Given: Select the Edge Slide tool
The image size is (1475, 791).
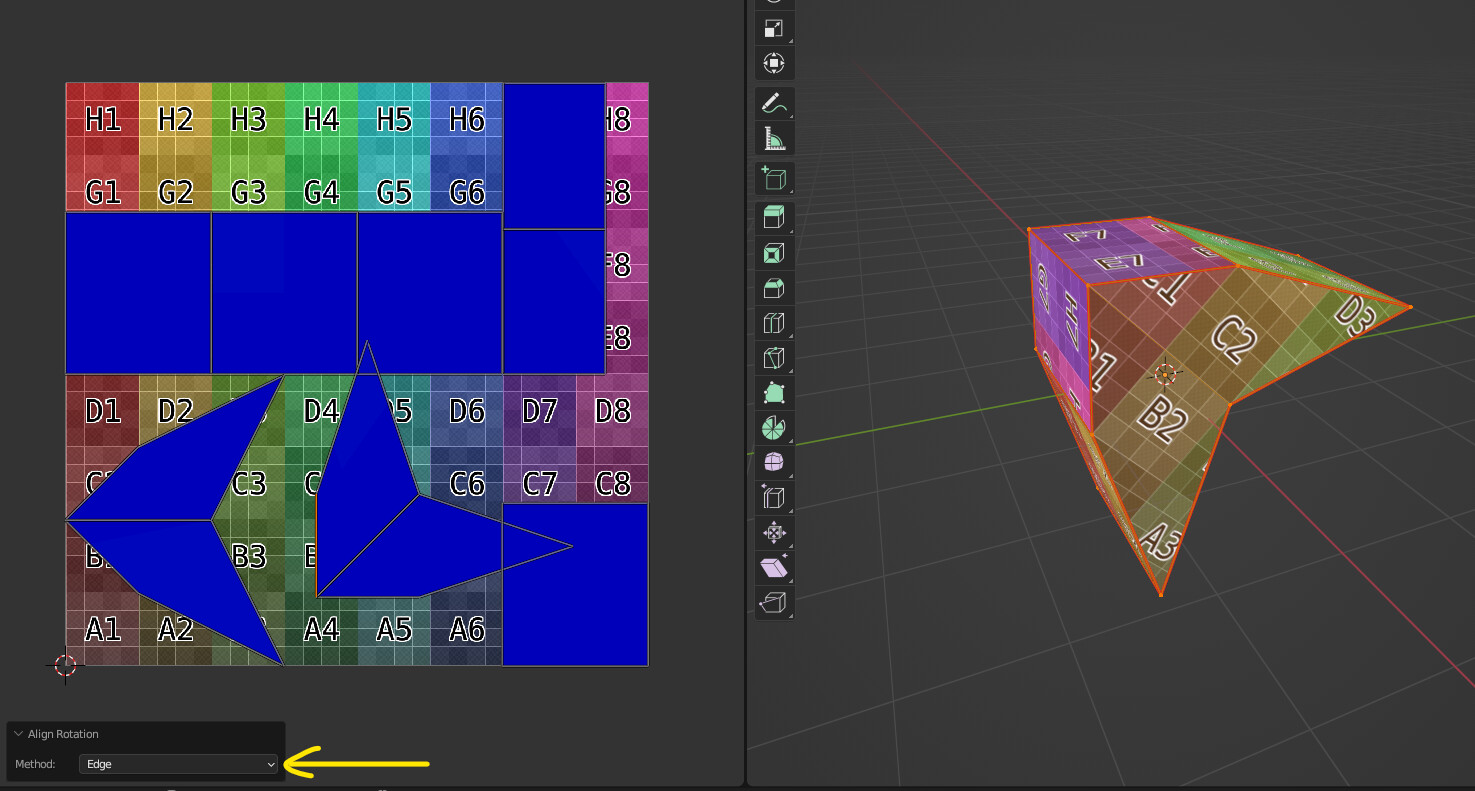Looking at the screenshot, I should (x=774, y=498).
